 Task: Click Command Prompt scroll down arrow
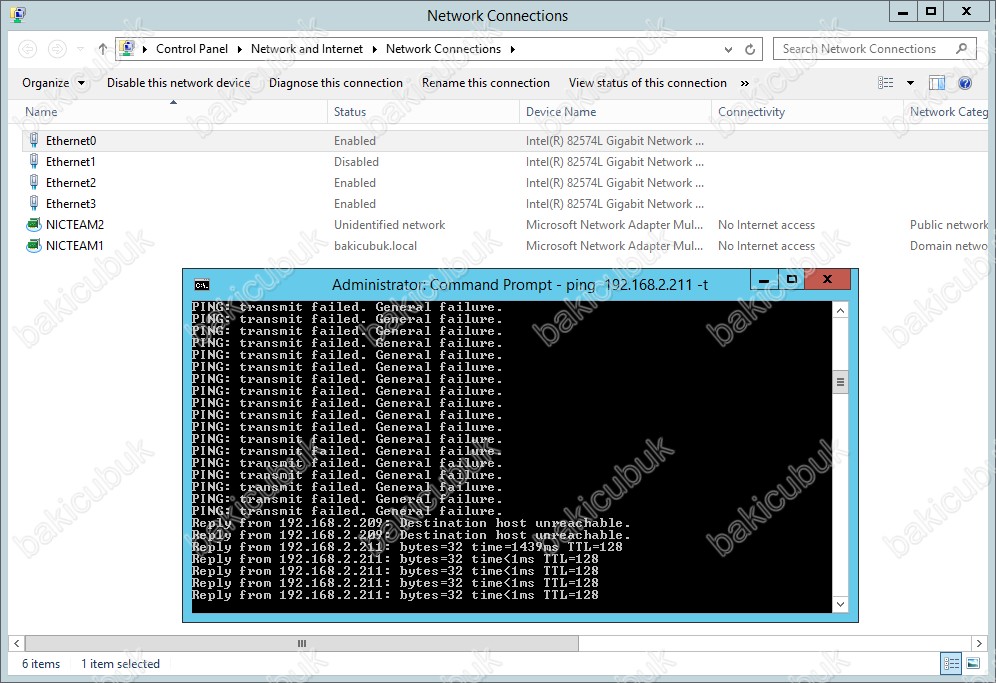point(840,604)
